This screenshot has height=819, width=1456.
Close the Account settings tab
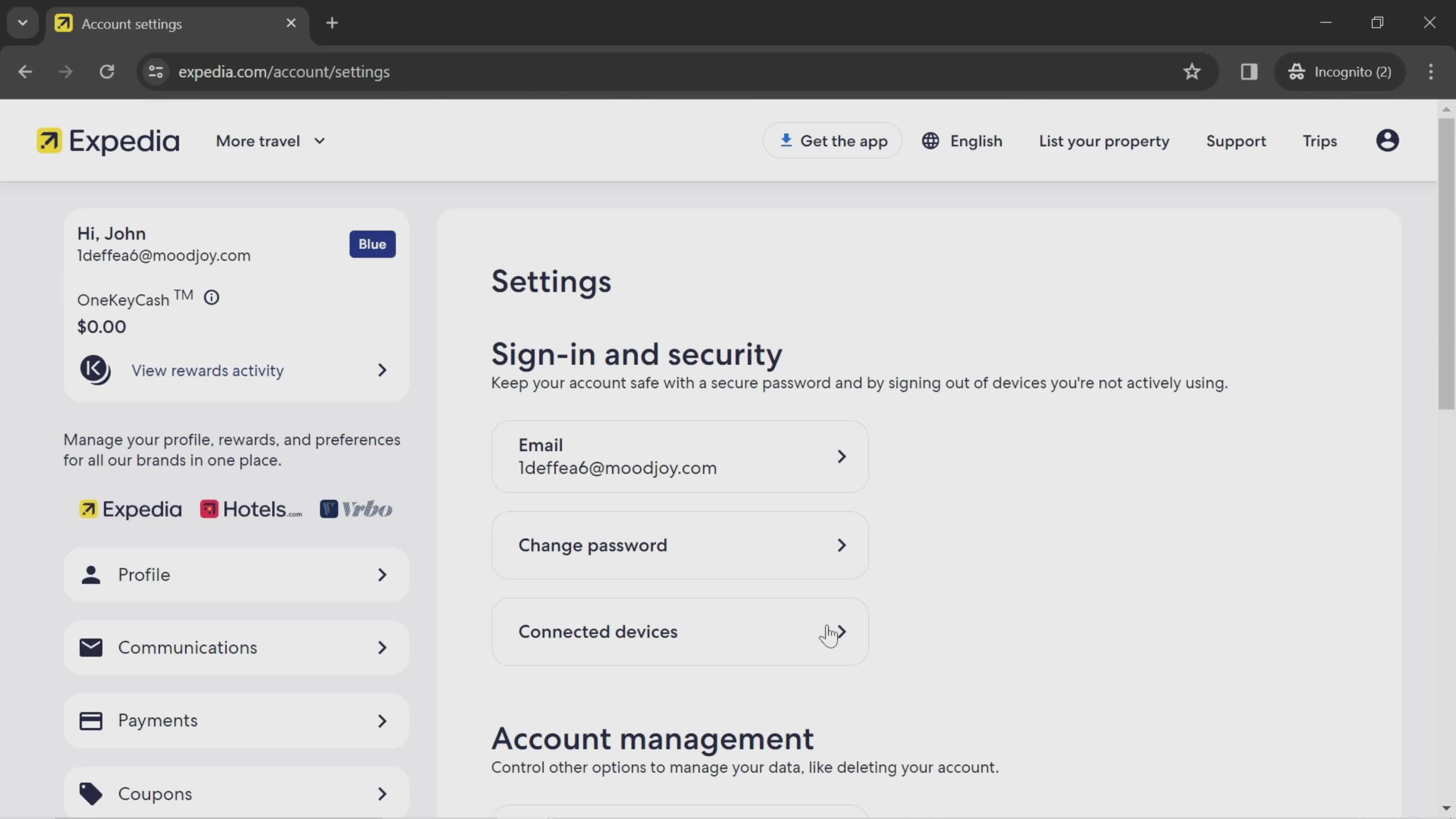[291, 23]
